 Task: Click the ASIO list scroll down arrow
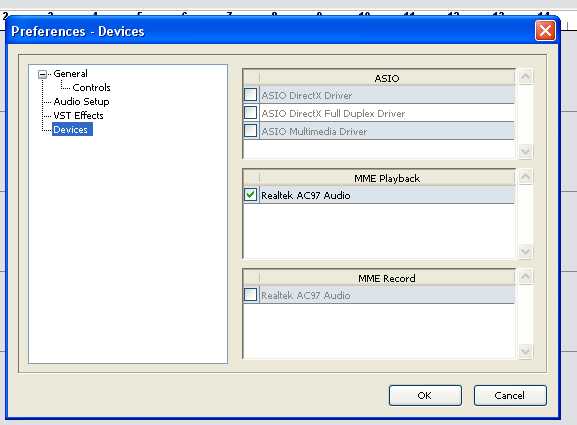(x=525, y=151)
